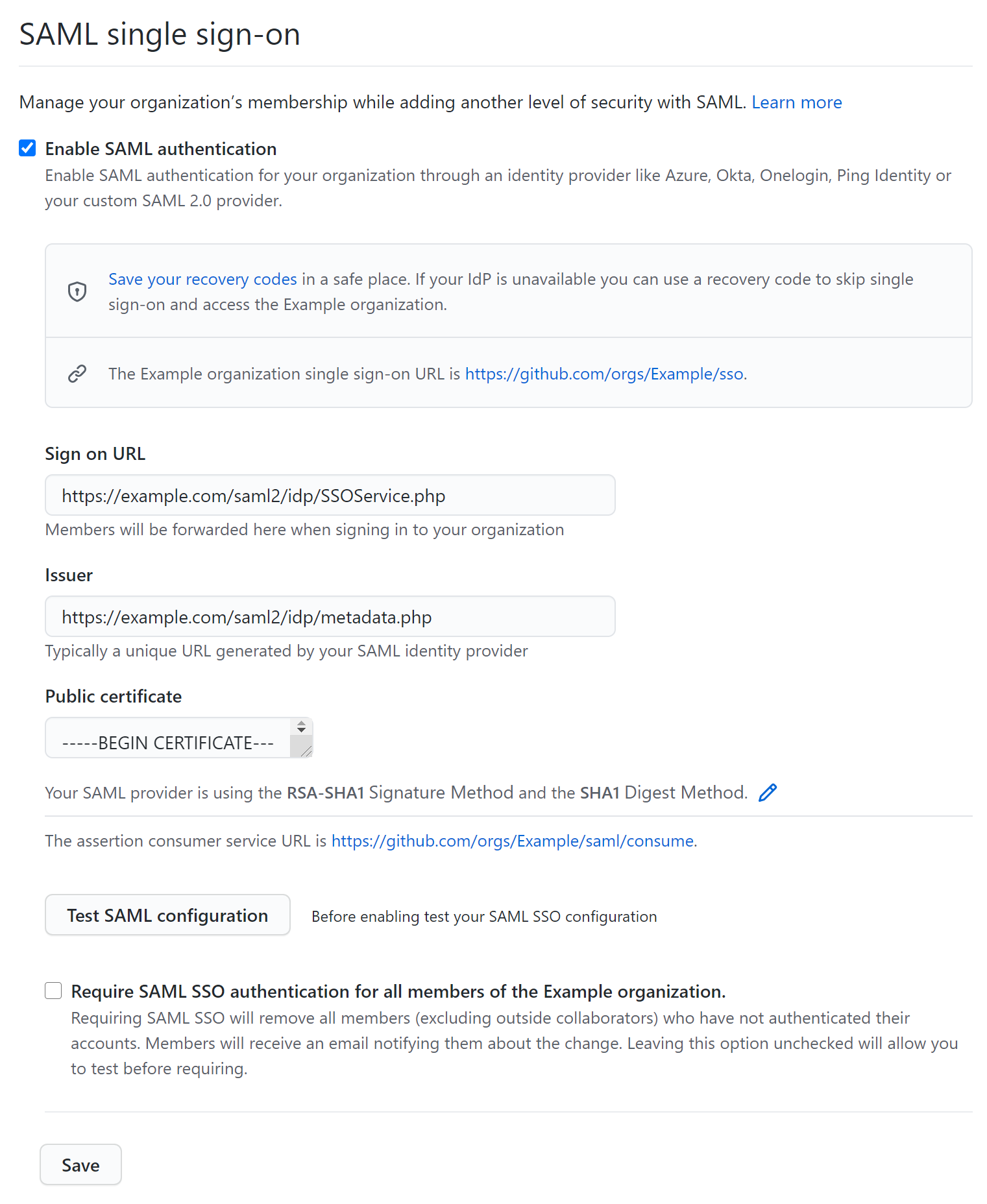
Task: Follow the github.com/orgs/Example/sso link
Action: 603,374
